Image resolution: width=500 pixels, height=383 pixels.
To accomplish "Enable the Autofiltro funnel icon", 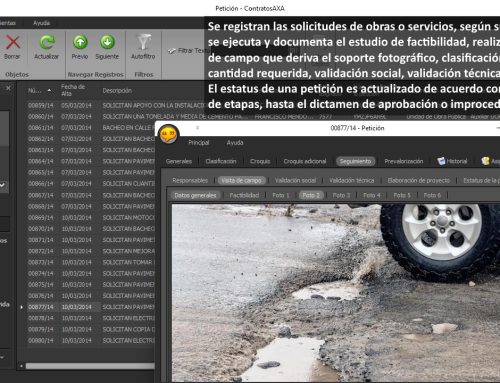I will (x=143, y=42).
